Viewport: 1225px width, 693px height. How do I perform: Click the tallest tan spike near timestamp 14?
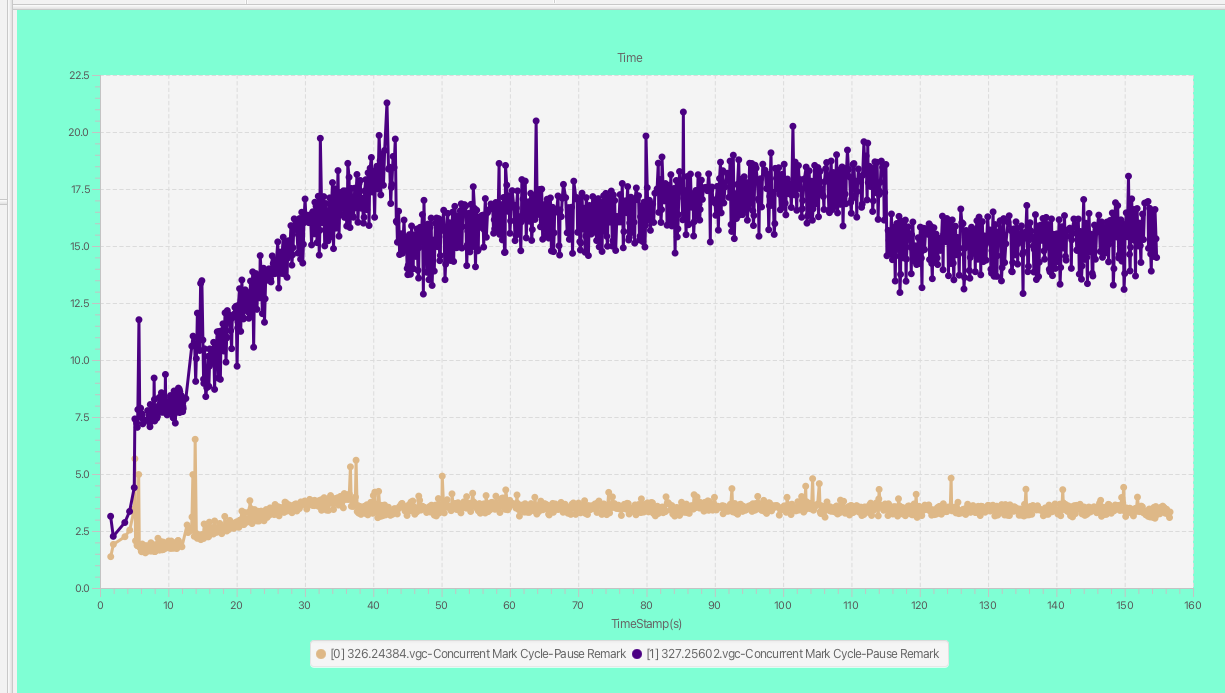point(195,439)
